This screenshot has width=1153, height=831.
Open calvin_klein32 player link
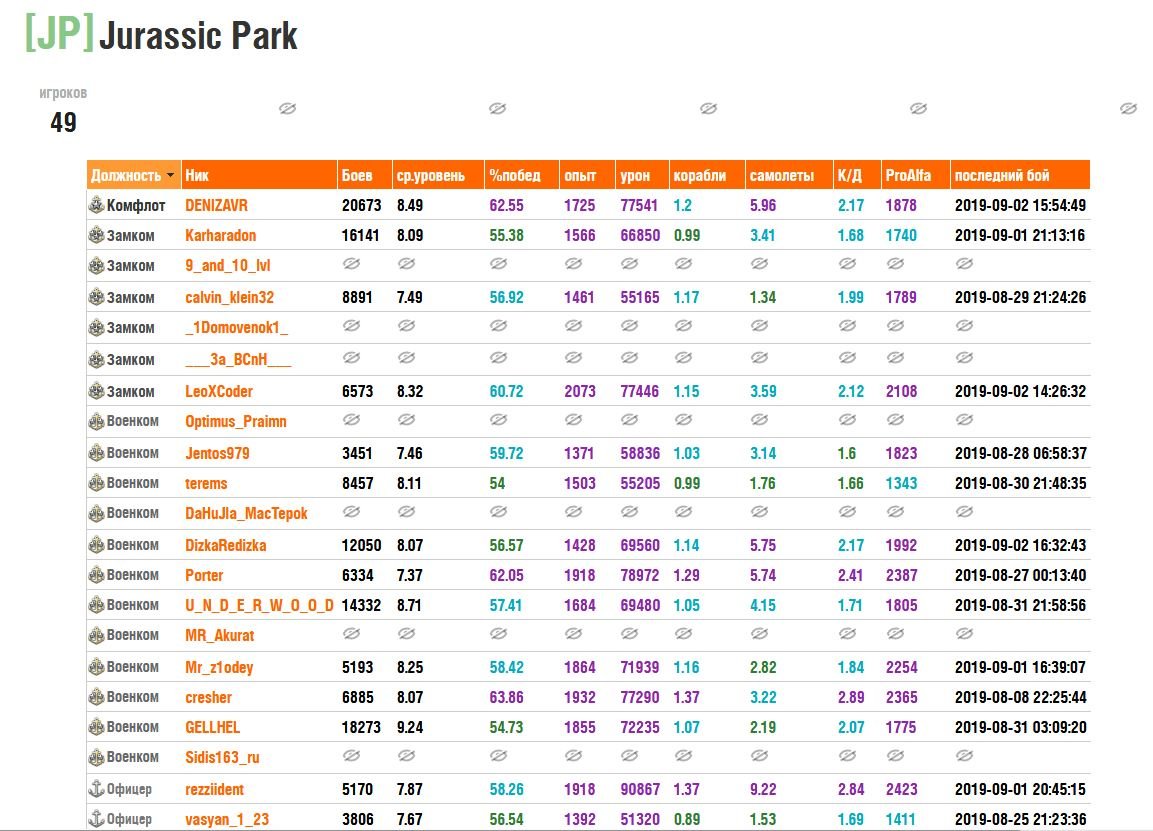tap(229, 297)
